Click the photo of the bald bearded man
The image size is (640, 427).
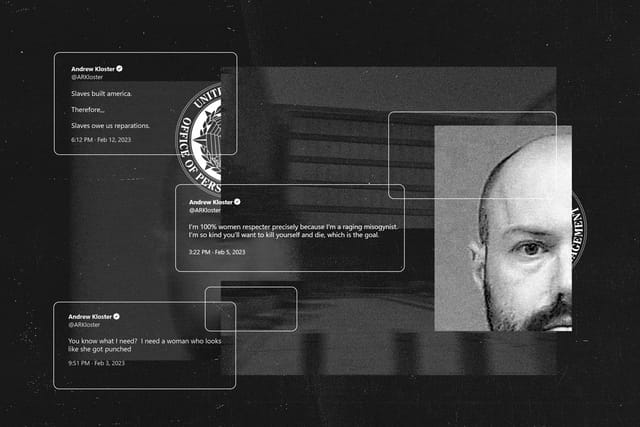point(503,228)
